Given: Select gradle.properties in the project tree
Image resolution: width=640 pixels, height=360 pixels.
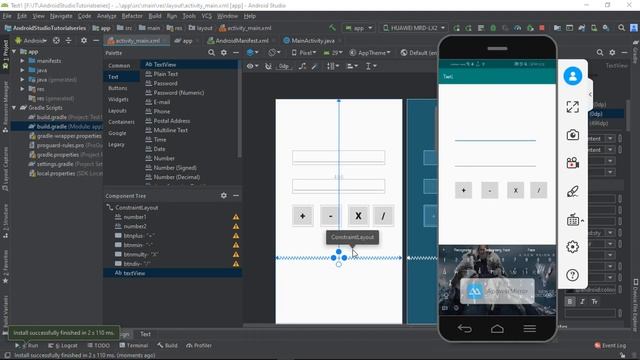Looking at the screenshot, I should coord(65,155).
